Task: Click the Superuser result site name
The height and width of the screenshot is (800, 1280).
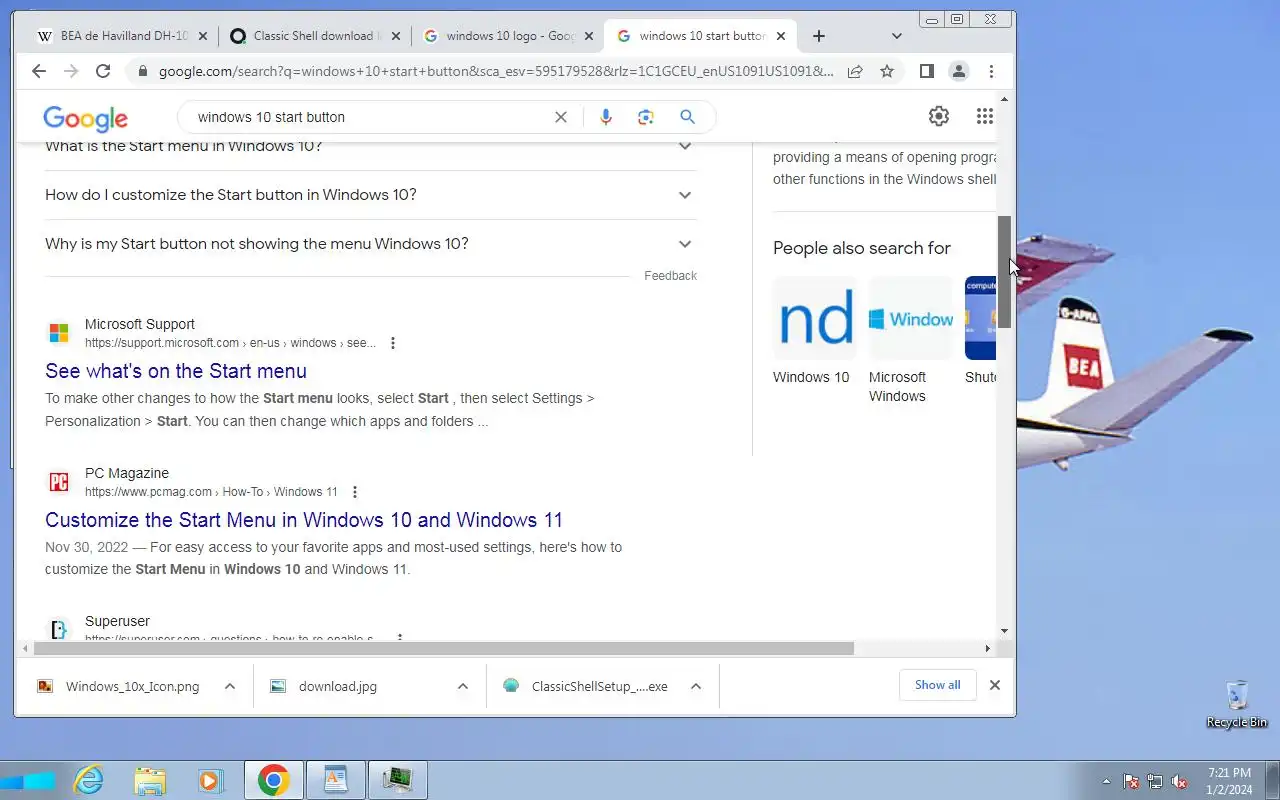Action: pos(117,621)
